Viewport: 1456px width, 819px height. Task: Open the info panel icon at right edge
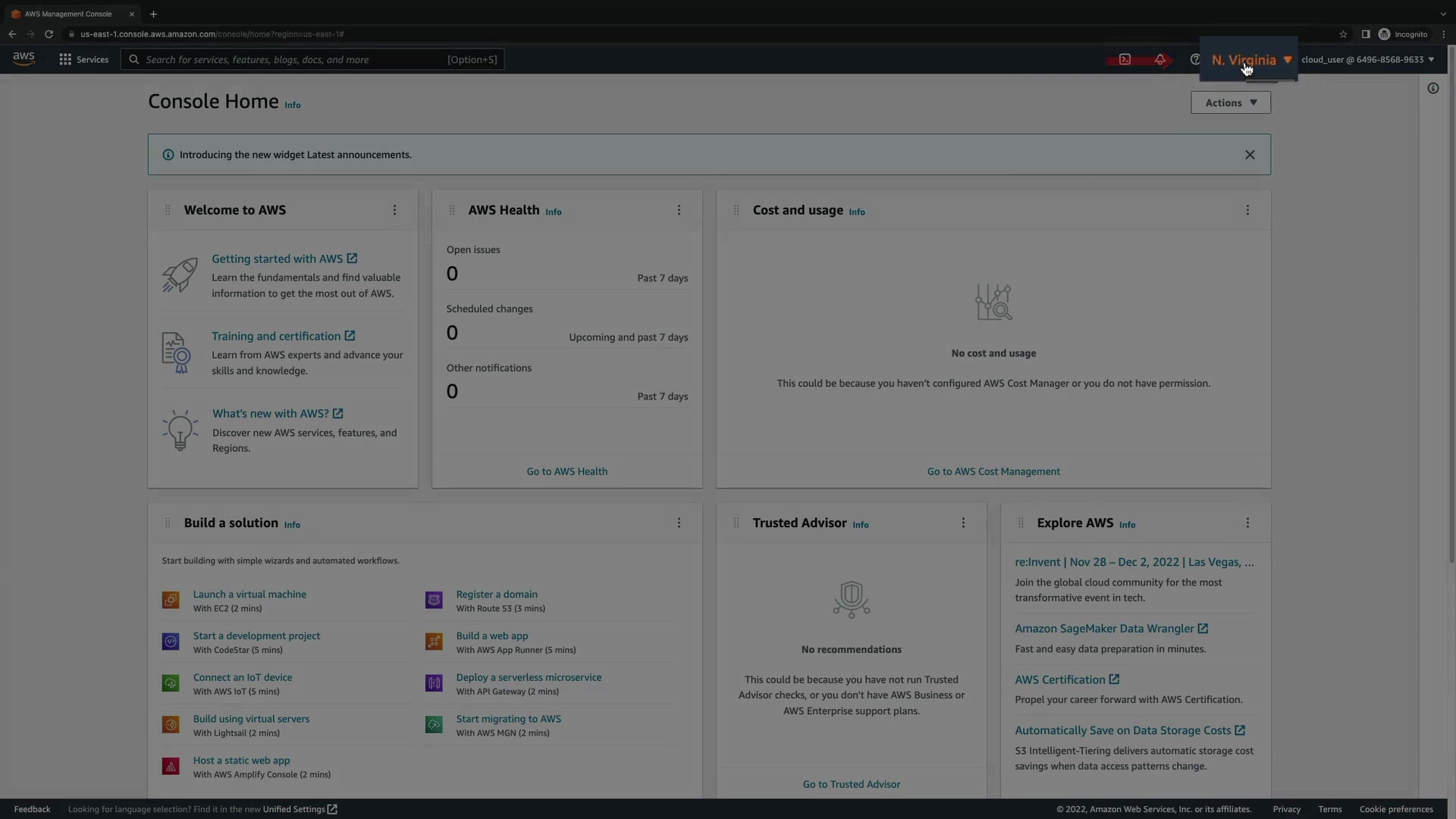point(1432,89)
